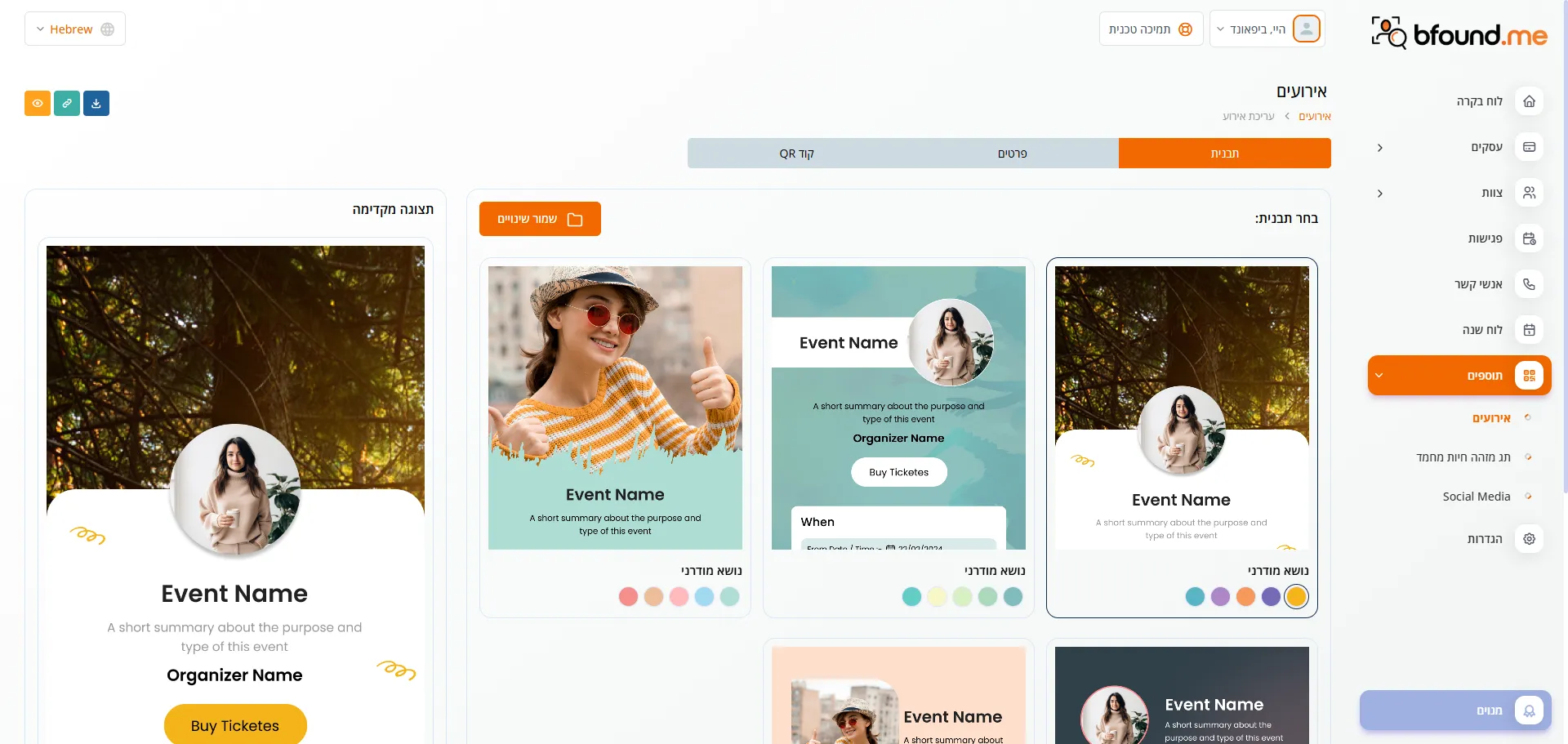Click the orange save changes button

click(x=540, y=219)
